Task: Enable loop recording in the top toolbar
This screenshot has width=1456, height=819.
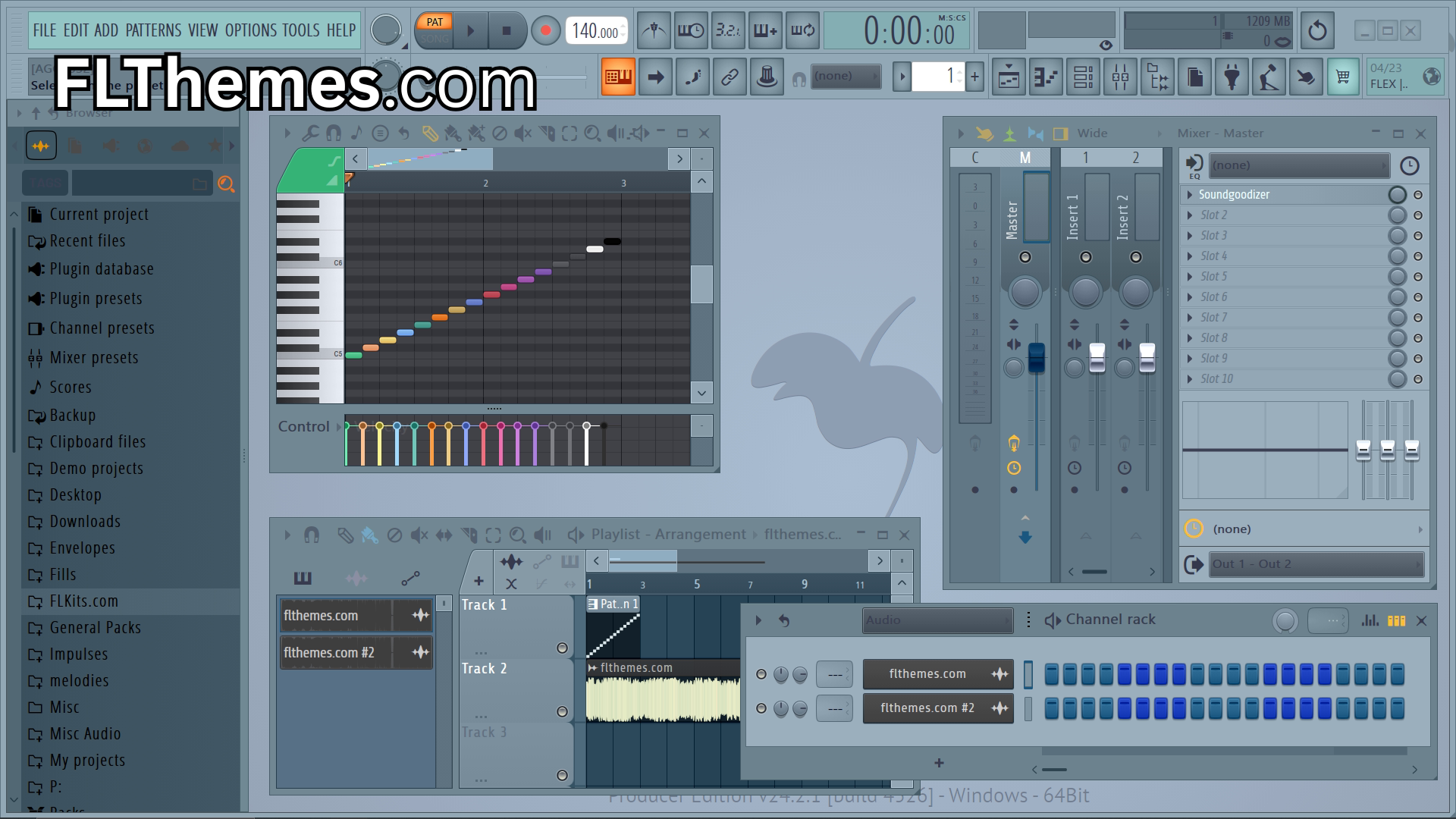Action: point(802,30)
